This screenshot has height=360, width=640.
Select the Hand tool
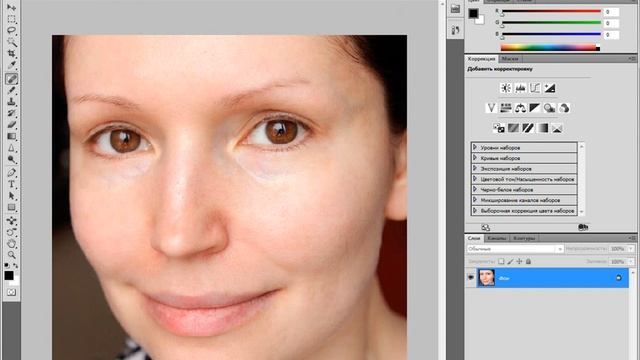click(11, 244)
